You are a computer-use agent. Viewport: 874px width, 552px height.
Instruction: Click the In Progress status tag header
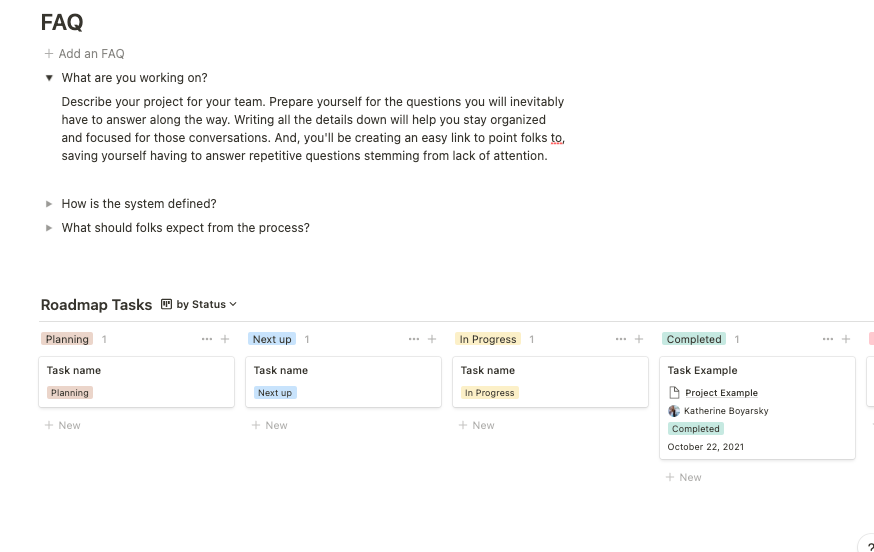(487, 339)
